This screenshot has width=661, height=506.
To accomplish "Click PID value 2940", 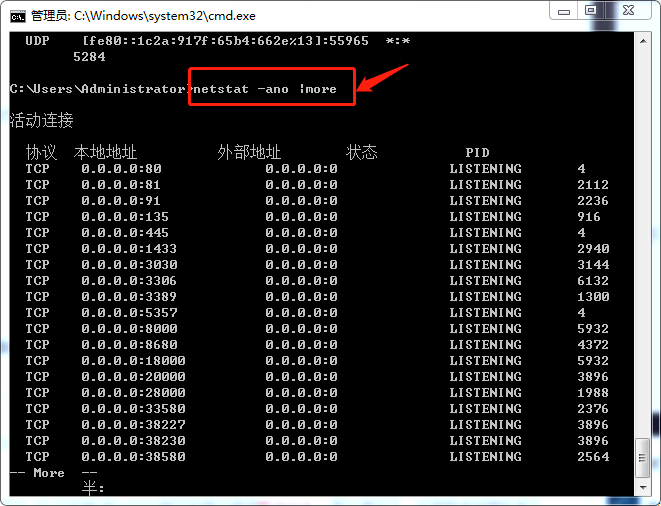I will click(593, 249).
